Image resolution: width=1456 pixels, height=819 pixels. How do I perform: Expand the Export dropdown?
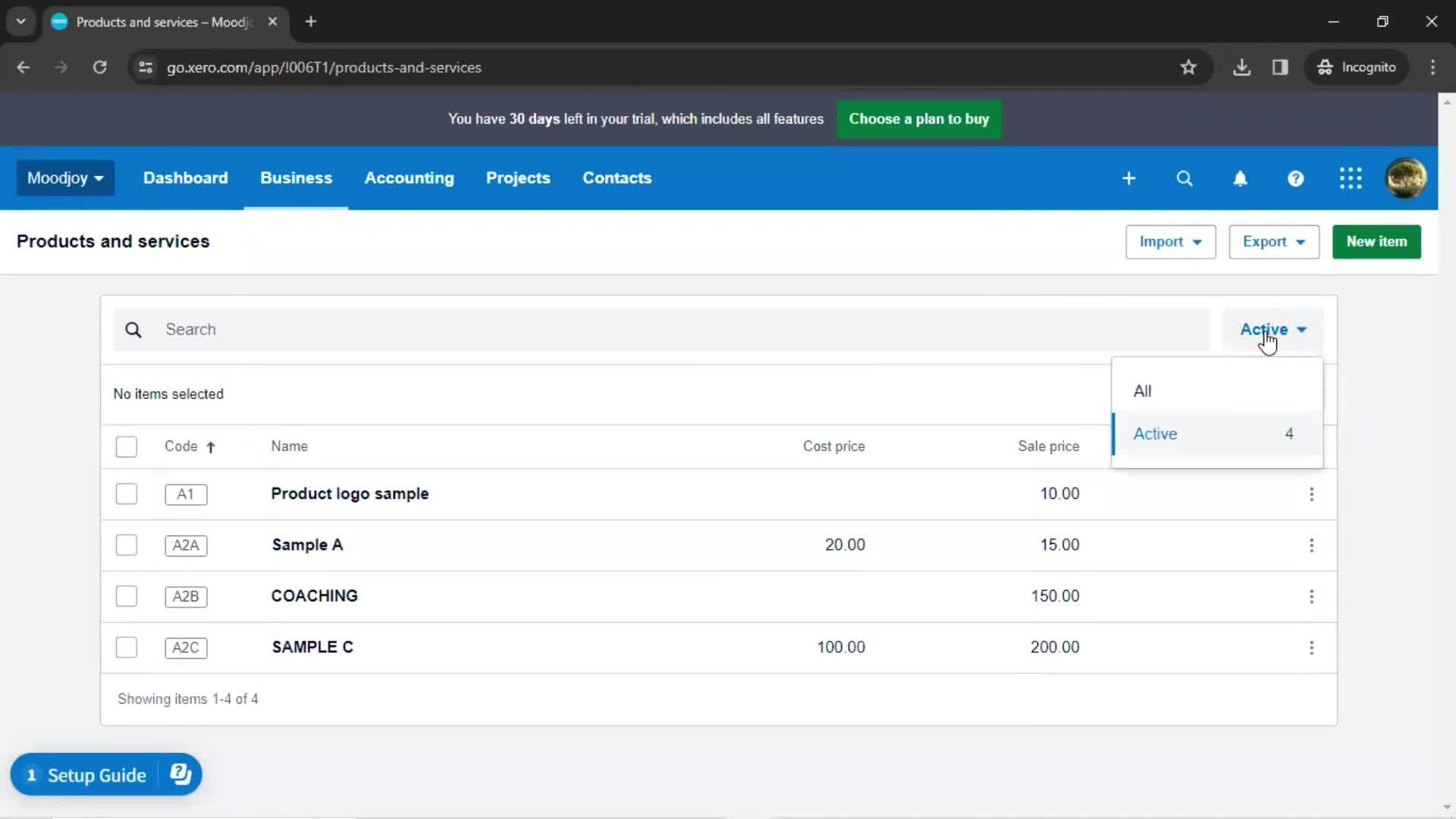pos(1273,242)
